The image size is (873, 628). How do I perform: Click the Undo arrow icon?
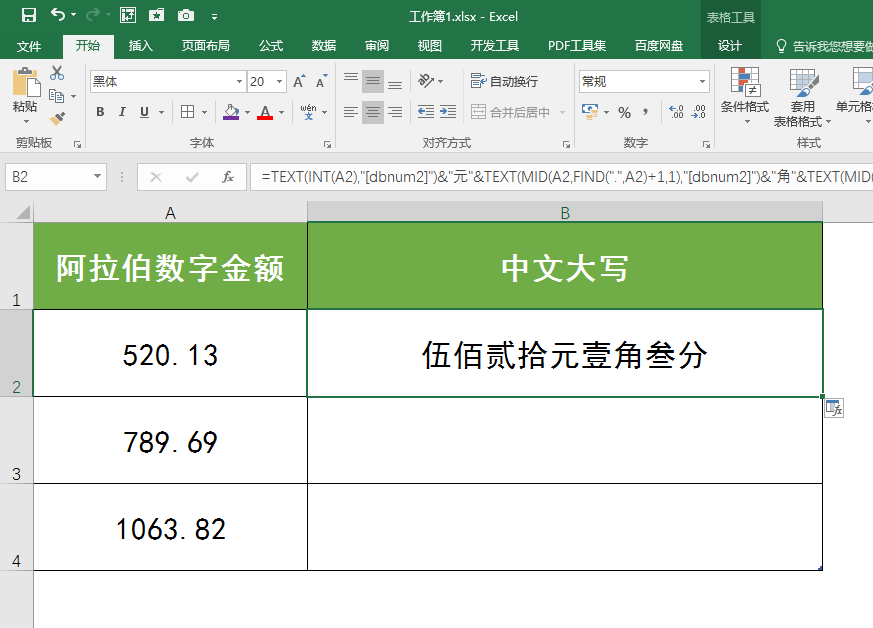point(58,14)
